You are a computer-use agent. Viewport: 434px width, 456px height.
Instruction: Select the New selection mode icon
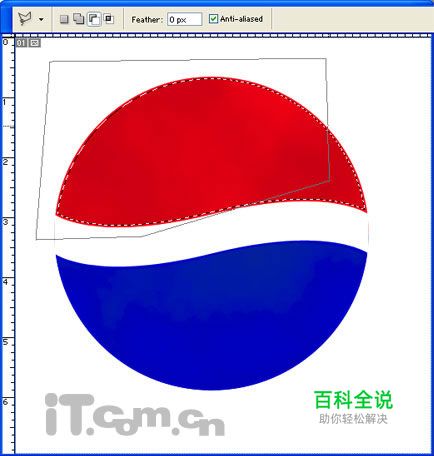pos(64,19)
